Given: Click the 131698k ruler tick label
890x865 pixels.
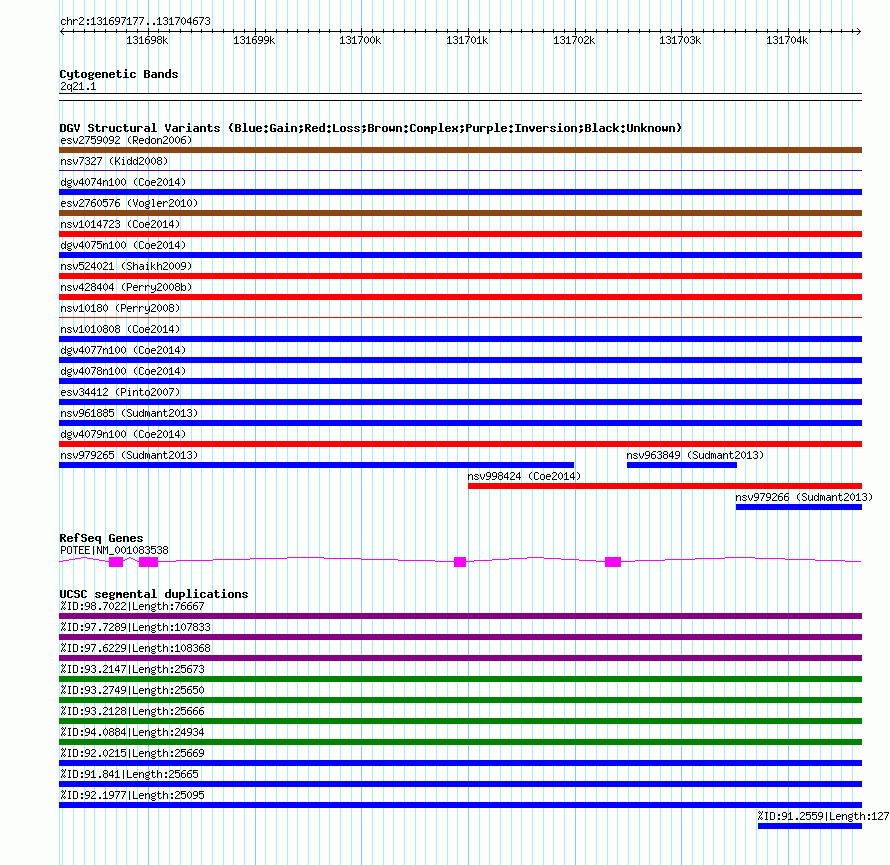Looking at the screenshot, I should click(147, 40).
